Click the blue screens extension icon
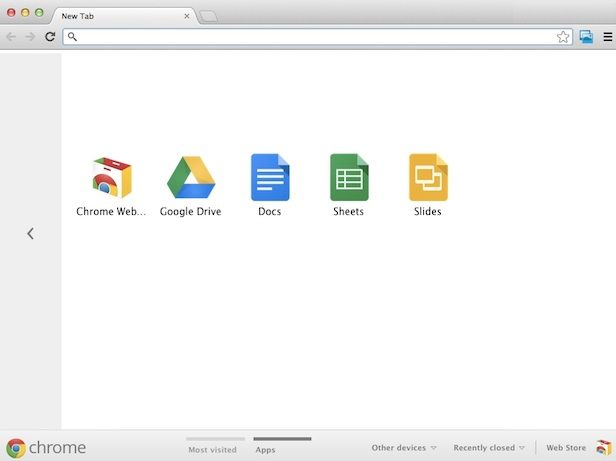The image size is (616, 461). (x=586, y=37)
